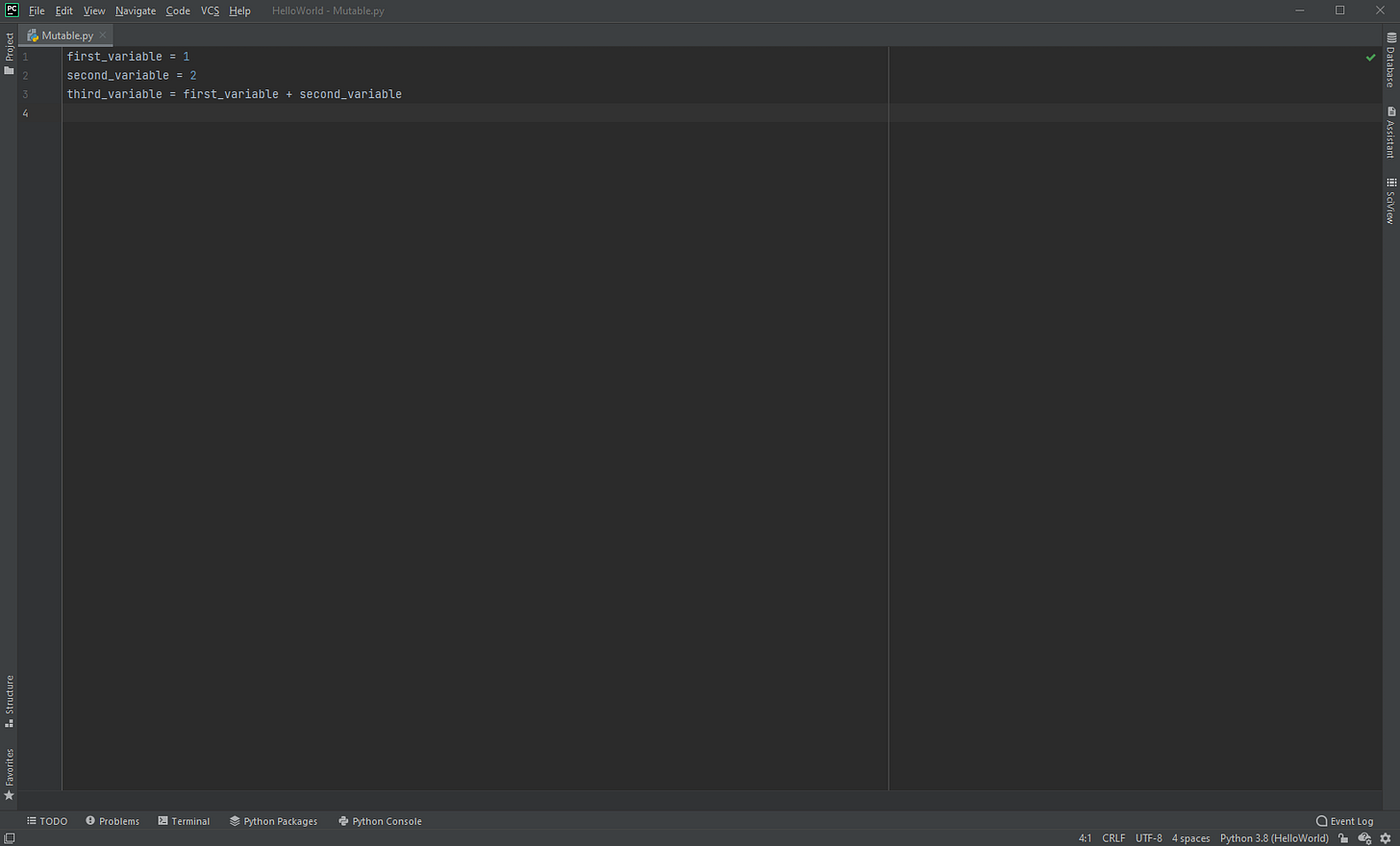
Task: Open the Assistant panel
Action: (1391, 135)
